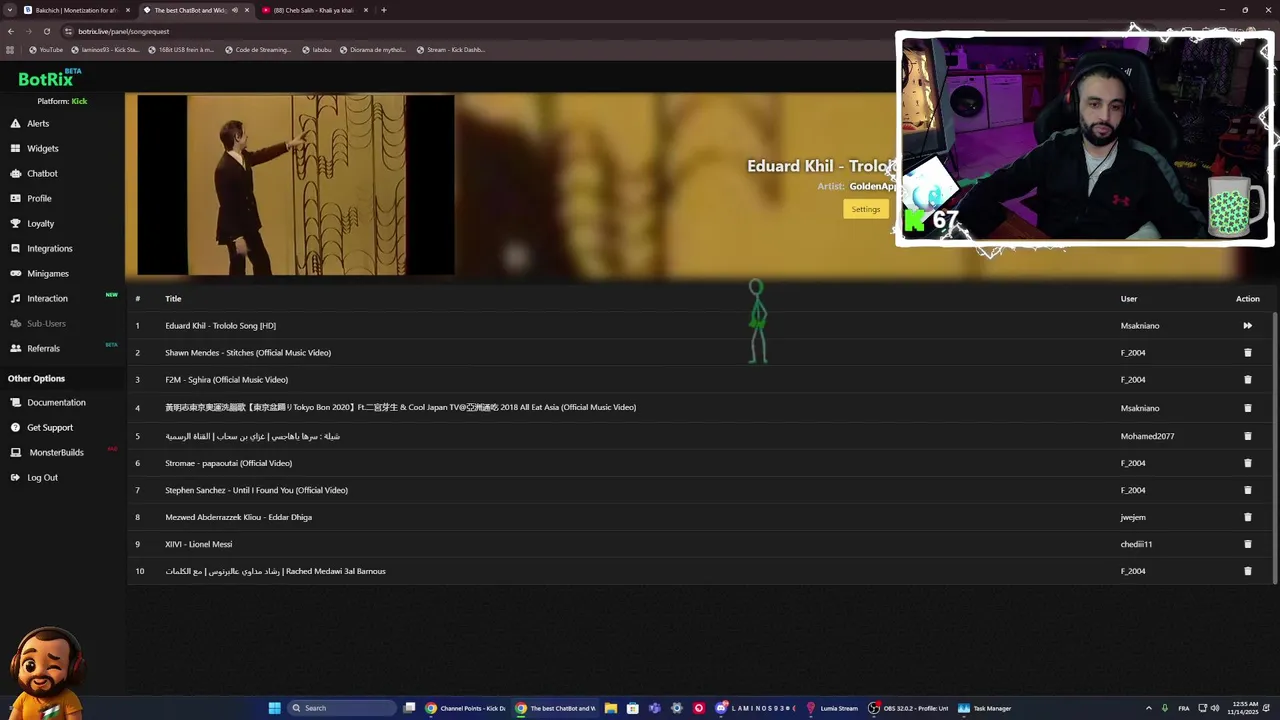Click the Eduard Khil - Trololo Song title

220,325
